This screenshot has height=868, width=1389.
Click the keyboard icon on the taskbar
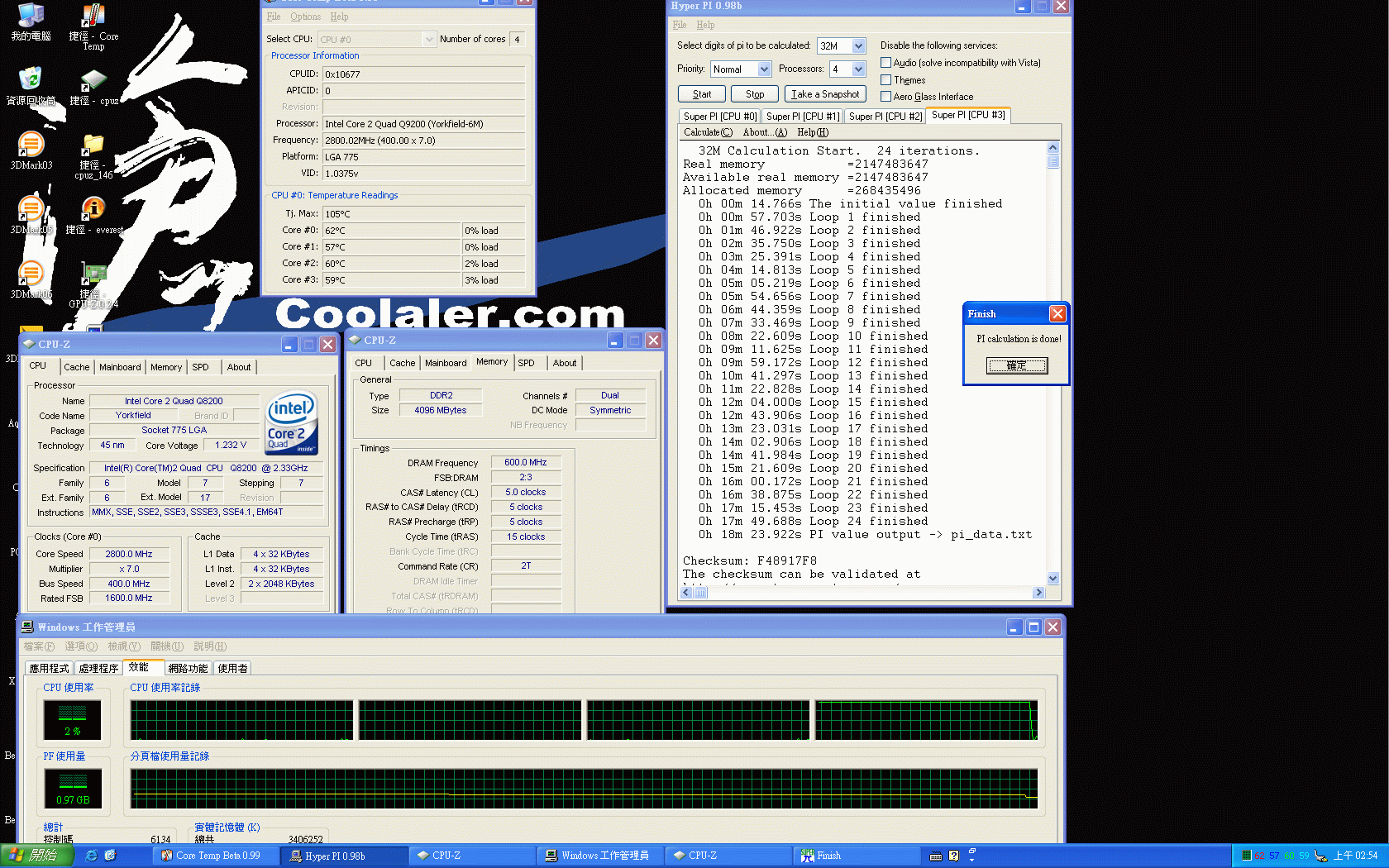pos(936,856)
